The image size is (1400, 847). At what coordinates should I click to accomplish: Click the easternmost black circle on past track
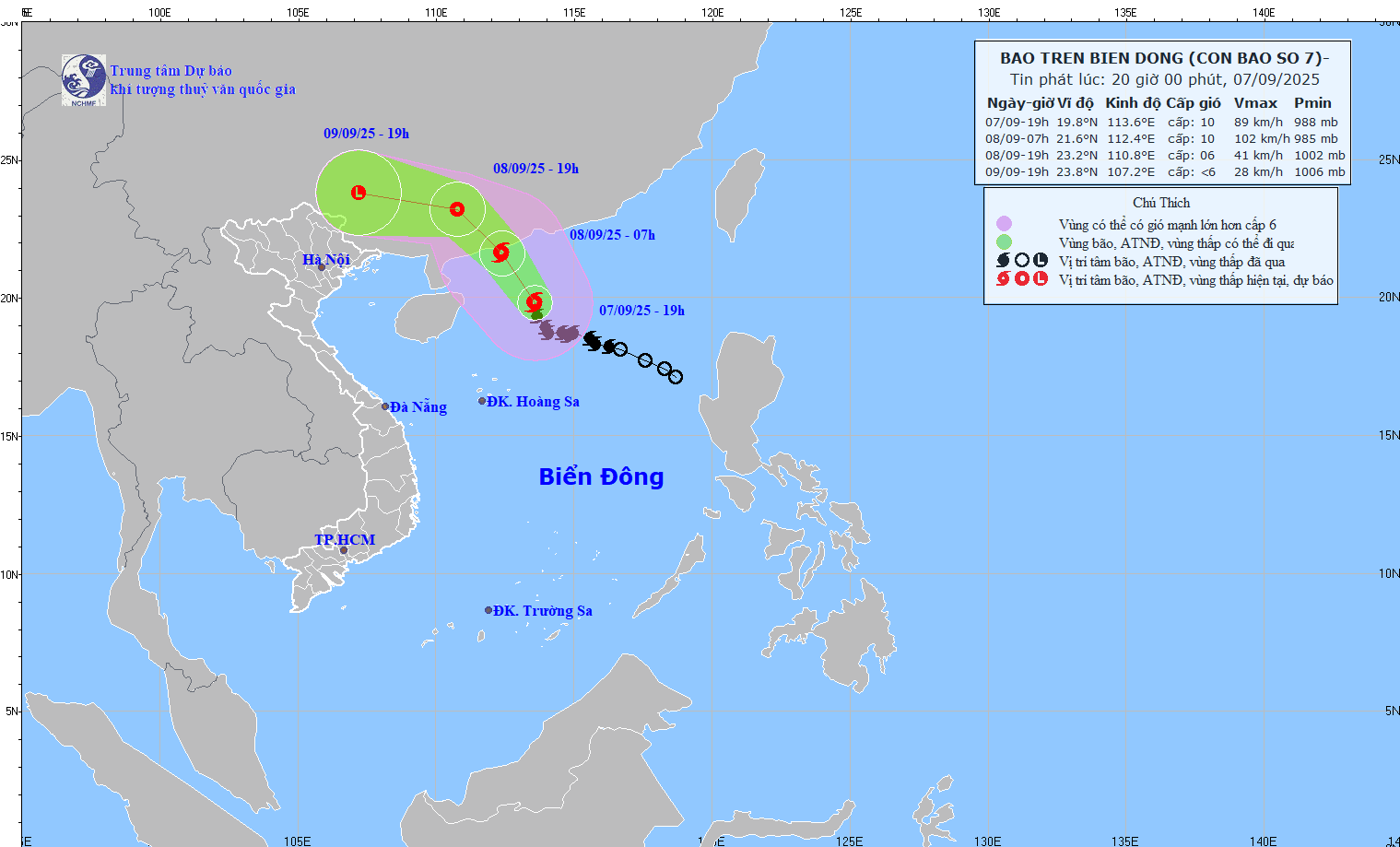[x=676, y=376]
